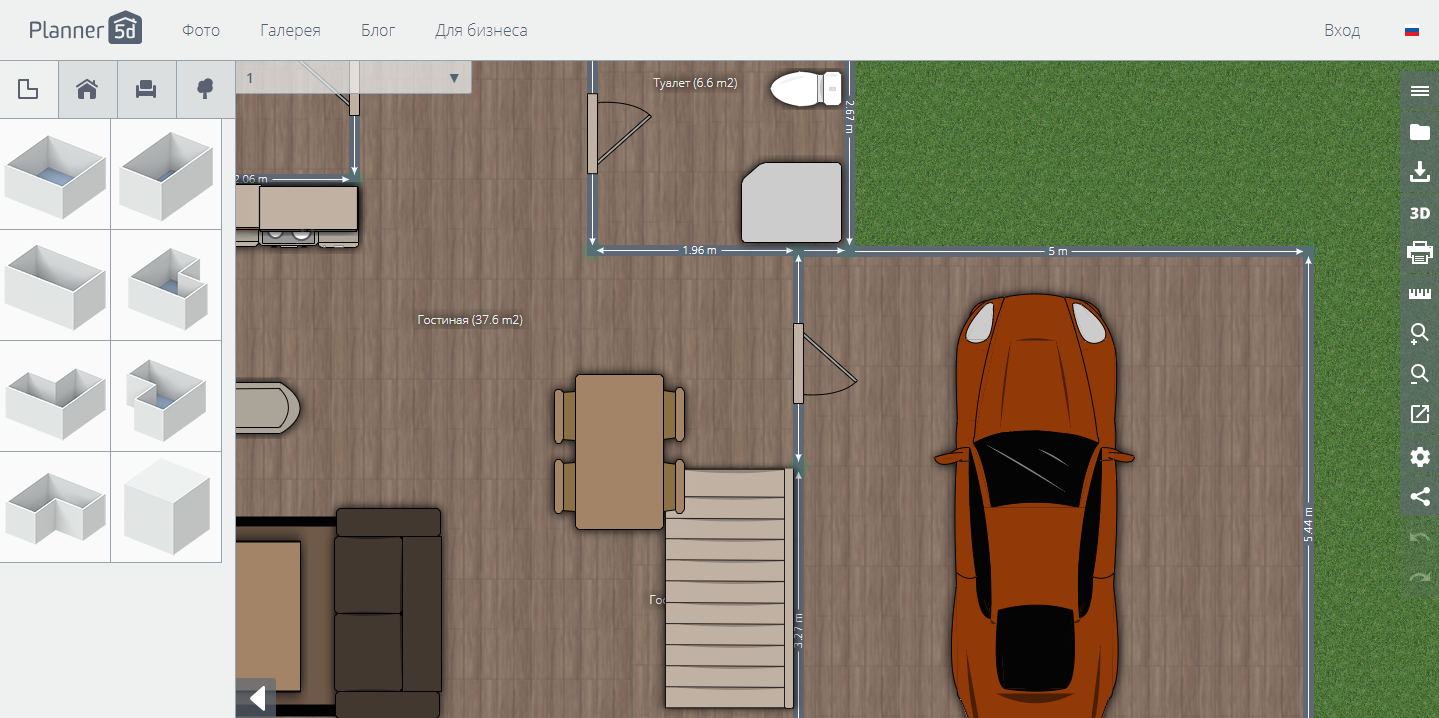
Task: Select the Rooms tool in the left toolbar
Action: [29, 89]
